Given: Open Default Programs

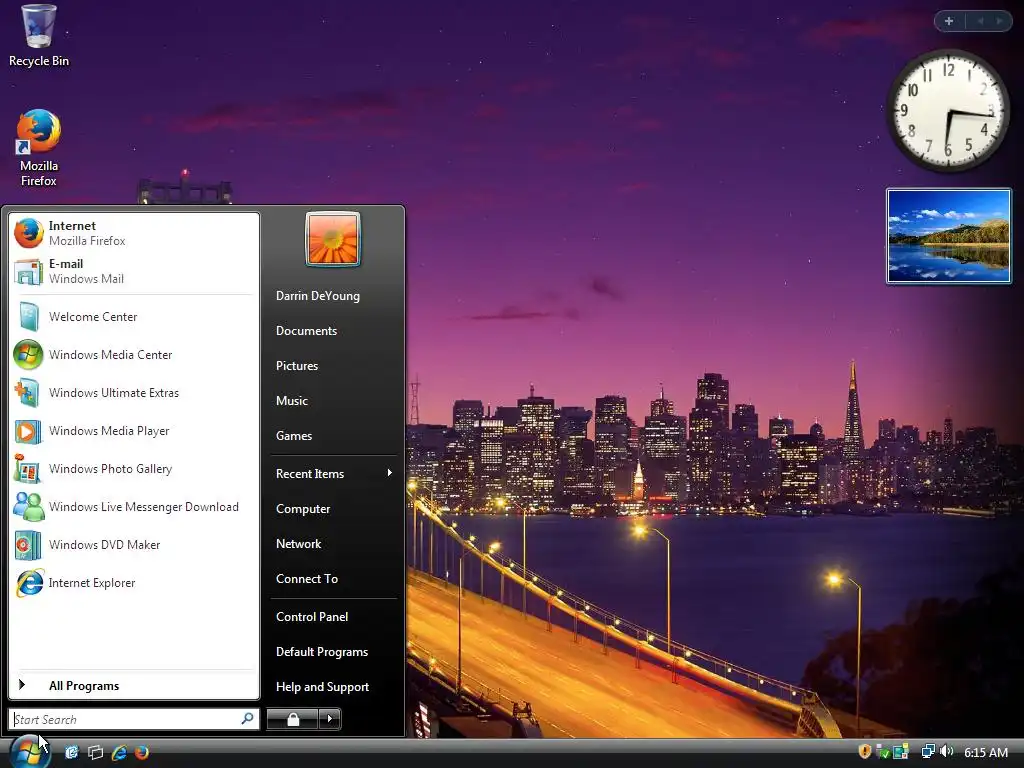Looking at the screenshot, I should (x=334, y=652).
